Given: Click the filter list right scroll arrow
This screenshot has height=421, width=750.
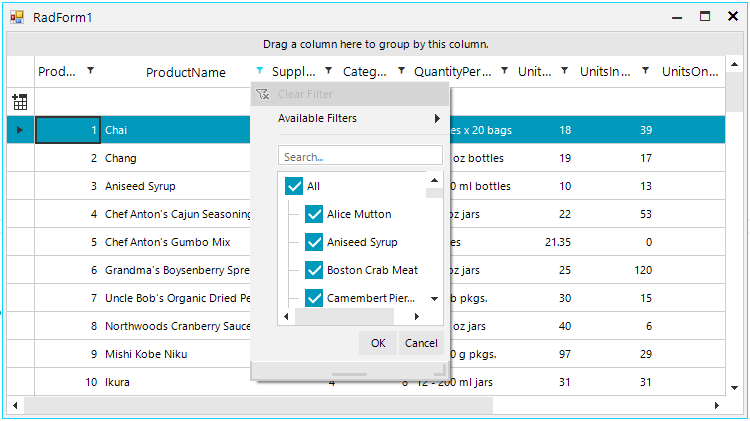Looking at the screenshot, I should (417, 316).
